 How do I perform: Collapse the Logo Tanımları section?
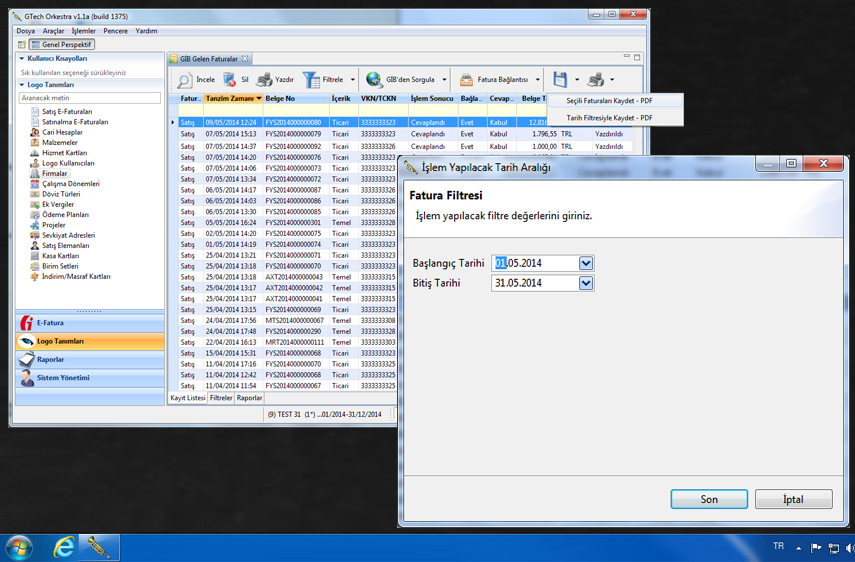click(x=22, y=84)
